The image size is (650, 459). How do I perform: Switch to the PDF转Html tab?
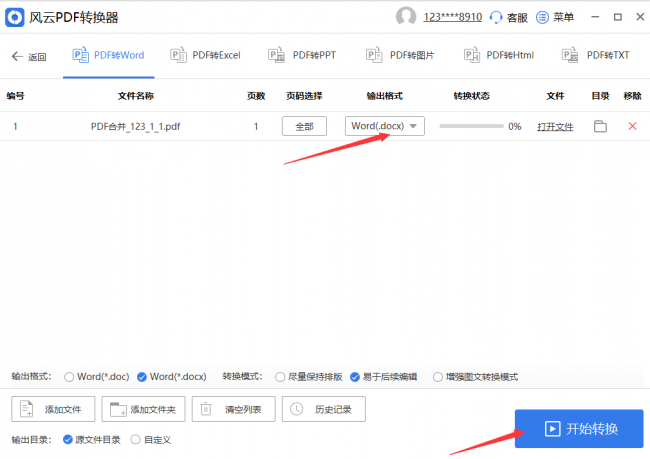499,55
